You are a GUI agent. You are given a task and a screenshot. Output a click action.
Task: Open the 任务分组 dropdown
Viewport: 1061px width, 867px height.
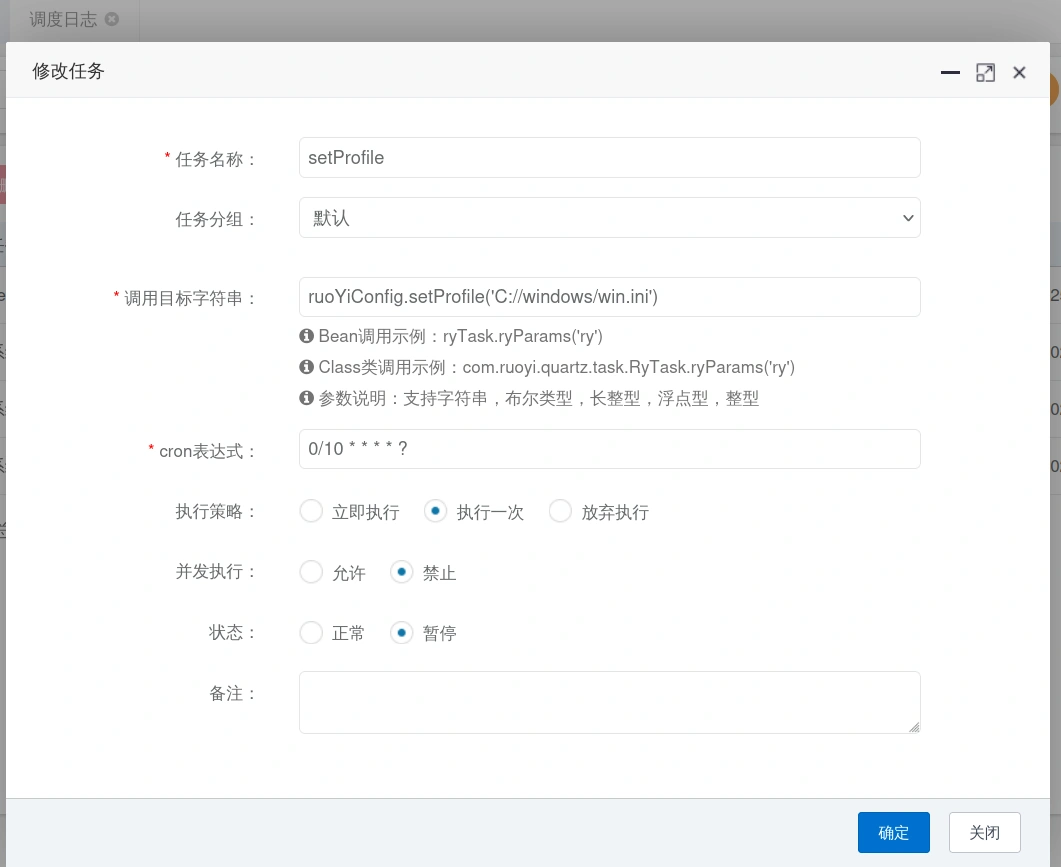[x=609, y=218]
